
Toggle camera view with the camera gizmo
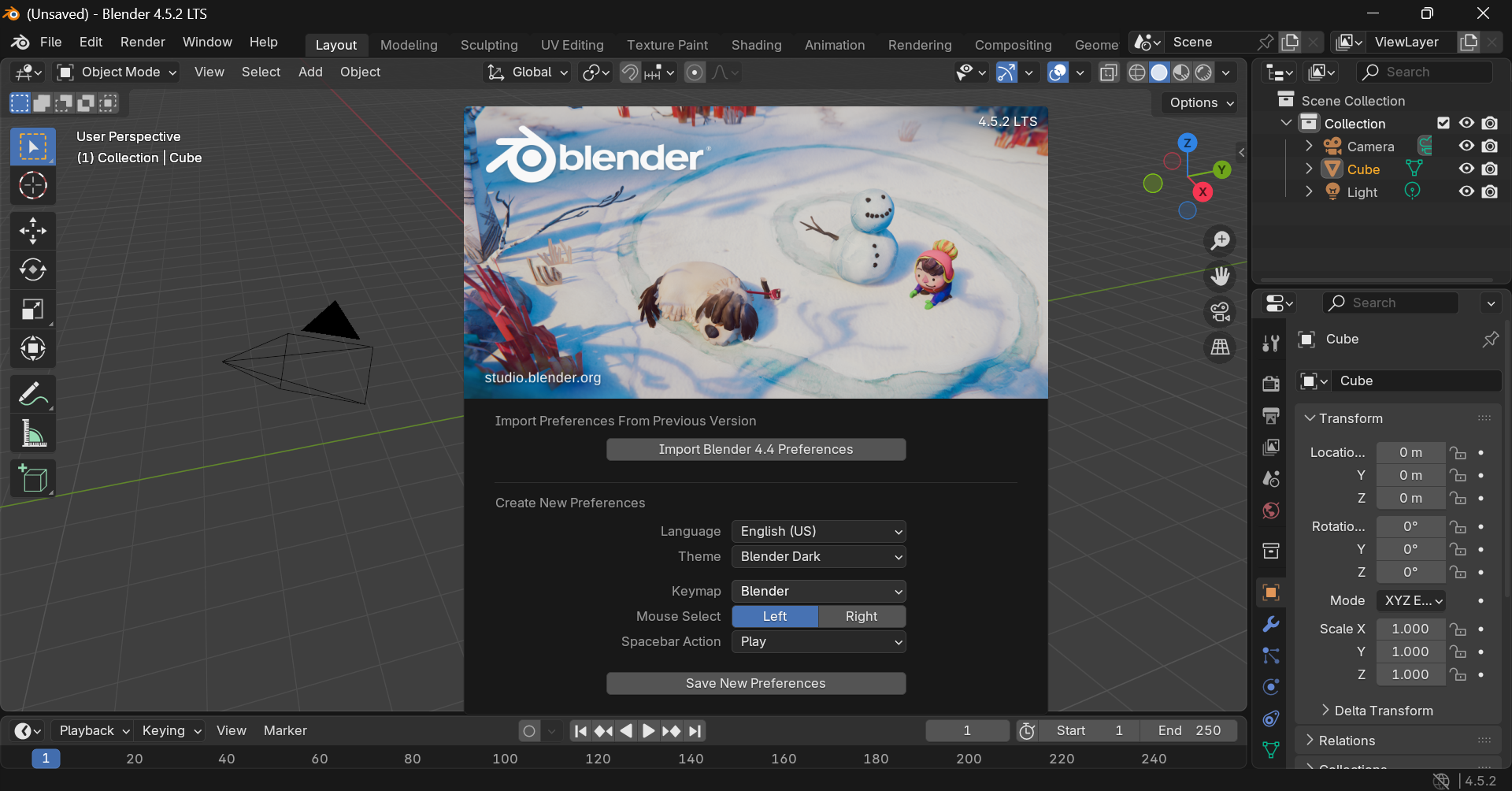click(x=1220, y=312)
